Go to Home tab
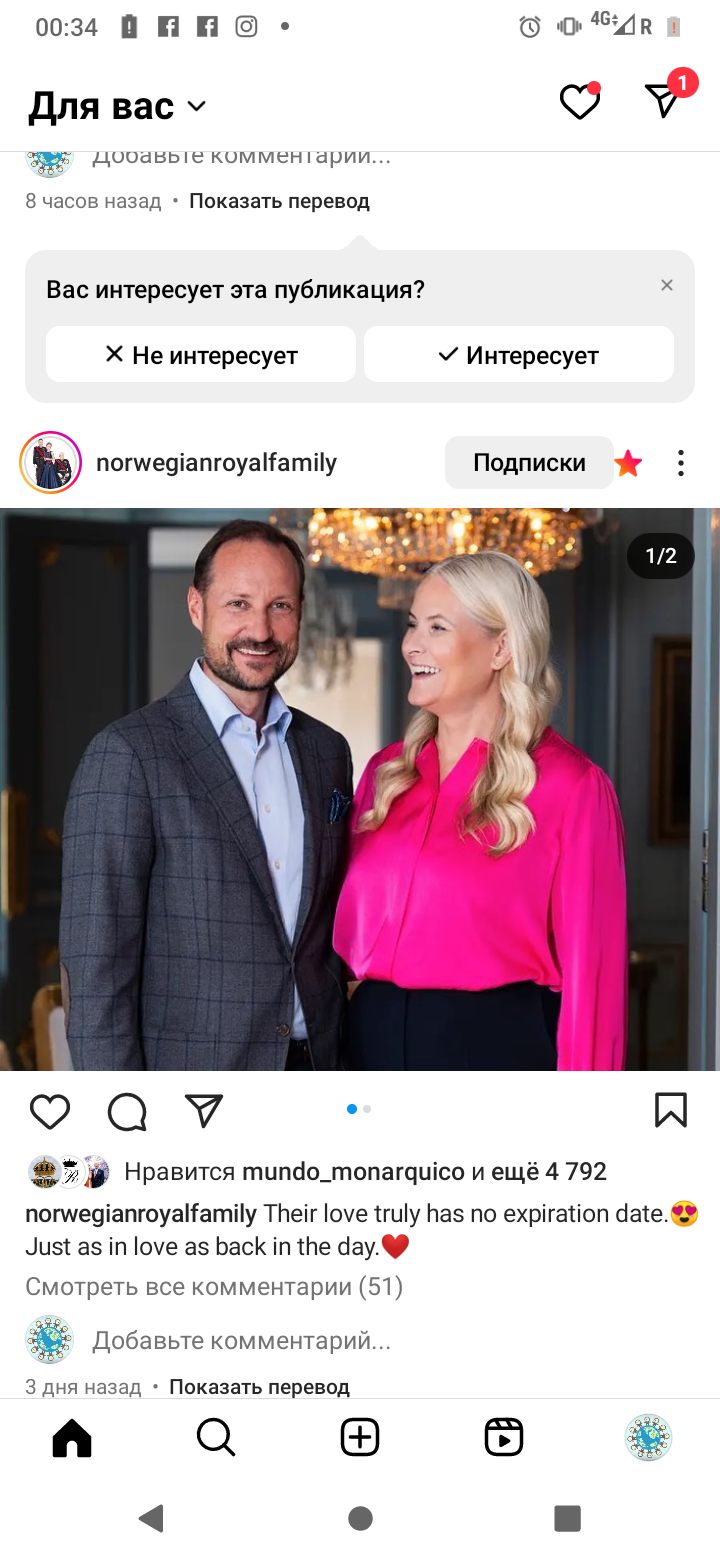 (72, 1438)
